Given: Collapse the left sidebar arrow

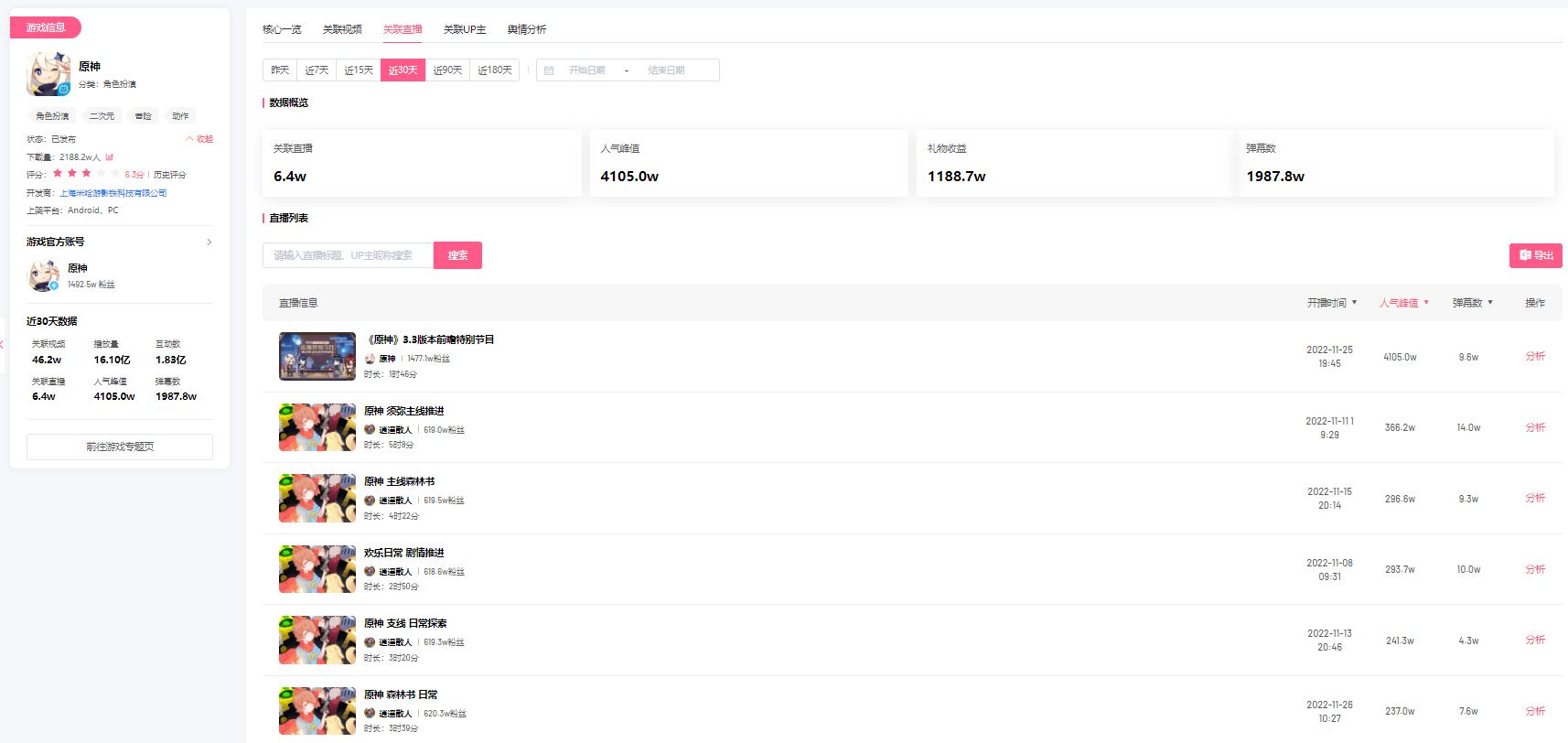Looking at the screenshot, I should click(x=3, y=344).
